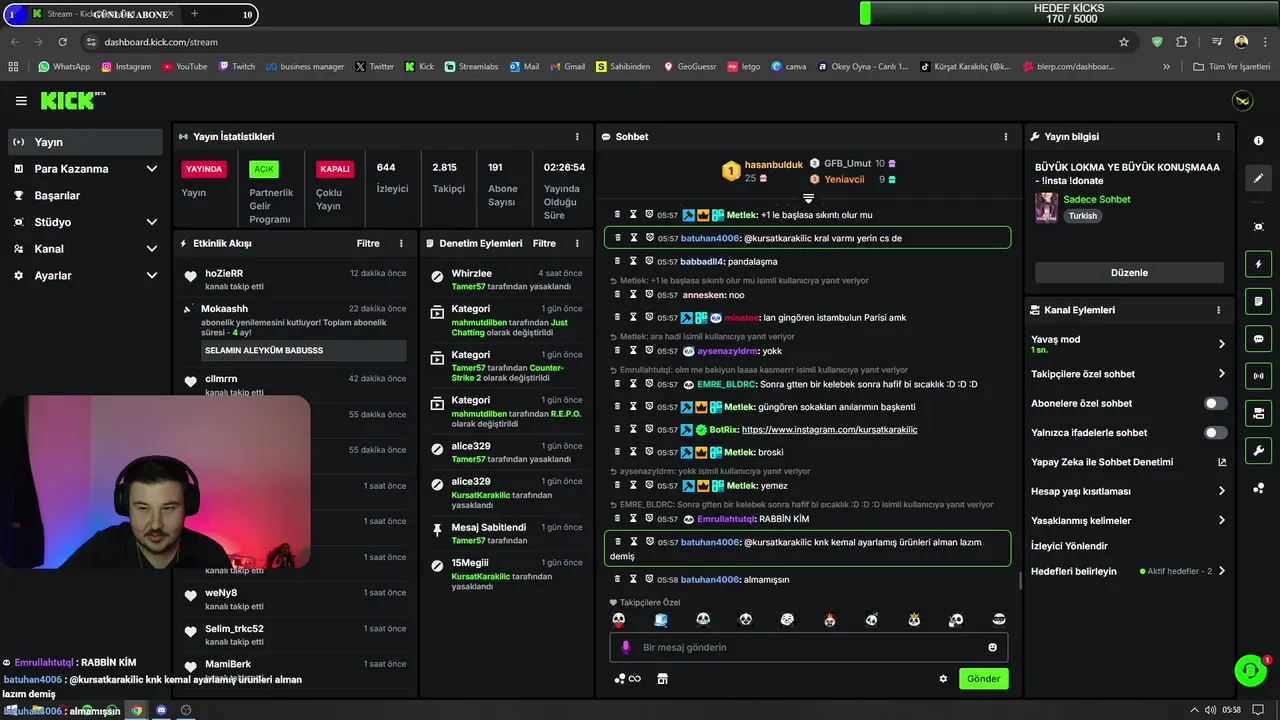Image resolution: width=1280 pixels, height=720 pixels.
Task: Timeout annesken using the hourglass icon
Action: [x=633, y=295]
